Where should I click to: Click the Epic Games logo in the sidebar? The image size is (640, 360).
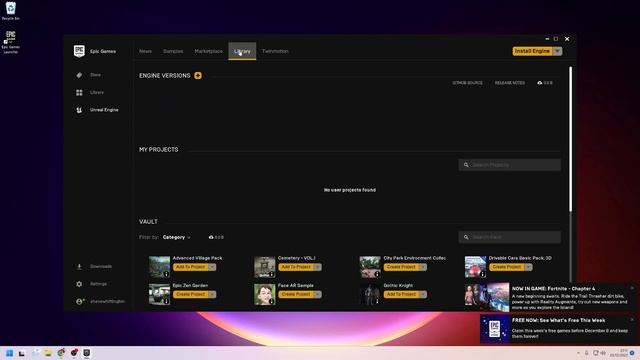point(79,51)
